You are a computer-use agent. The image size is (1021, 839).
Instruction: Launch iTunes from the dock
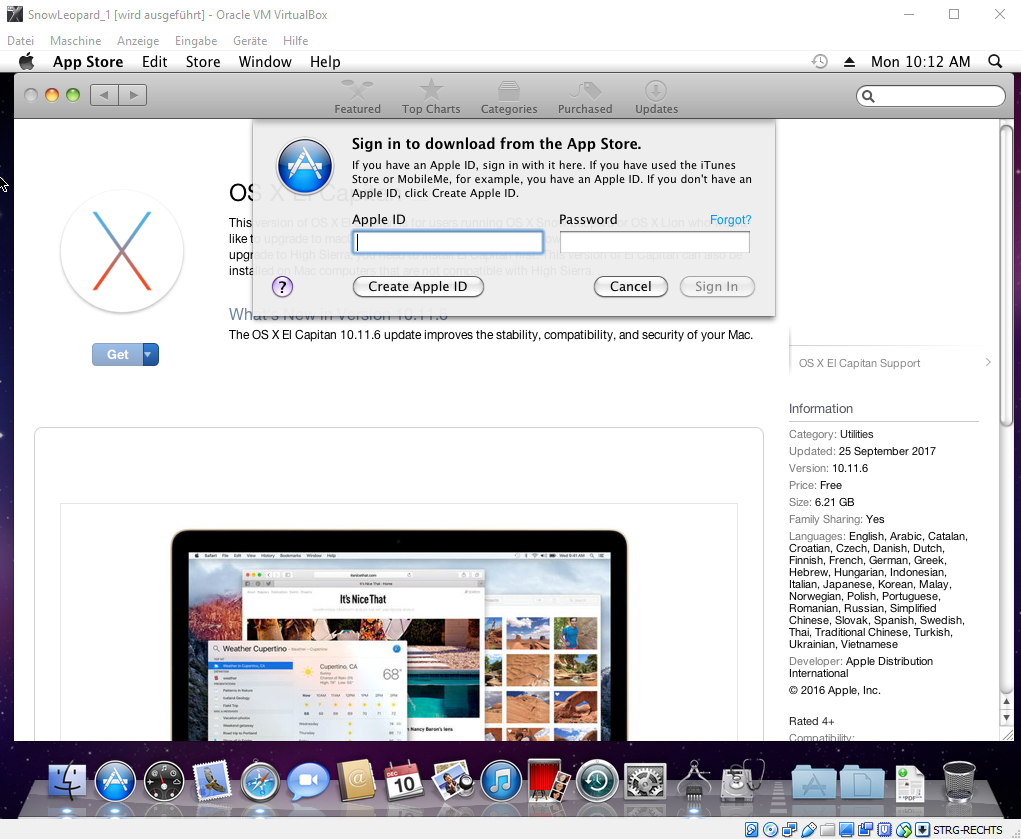pos(500,780)
